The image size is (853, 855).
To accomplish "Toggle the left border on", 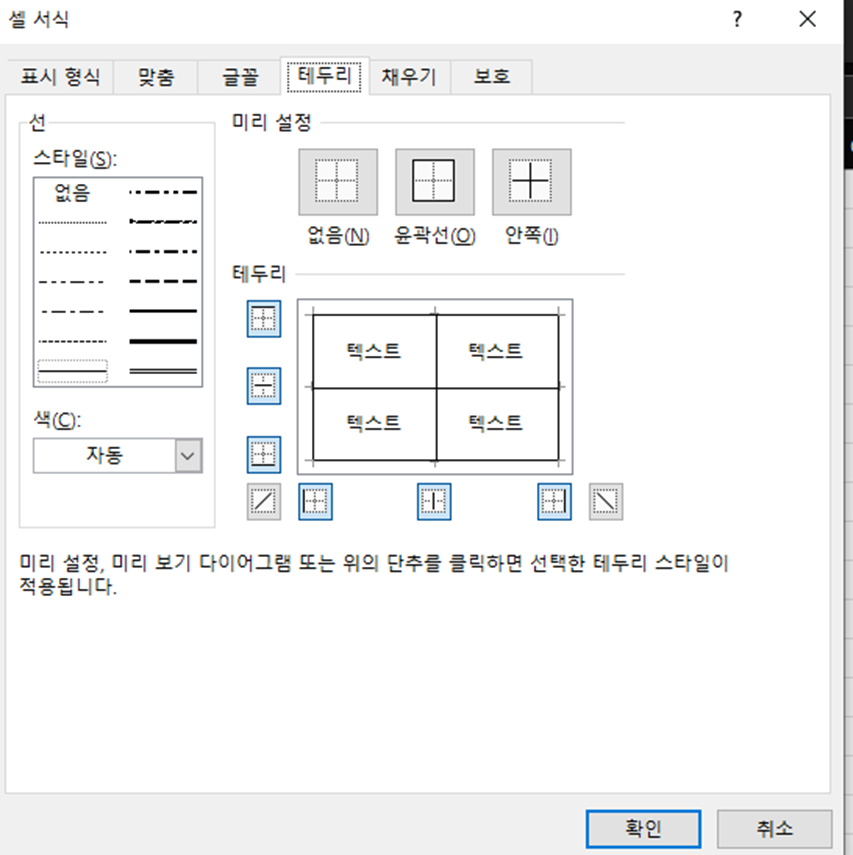I will (x=315, y=502).
